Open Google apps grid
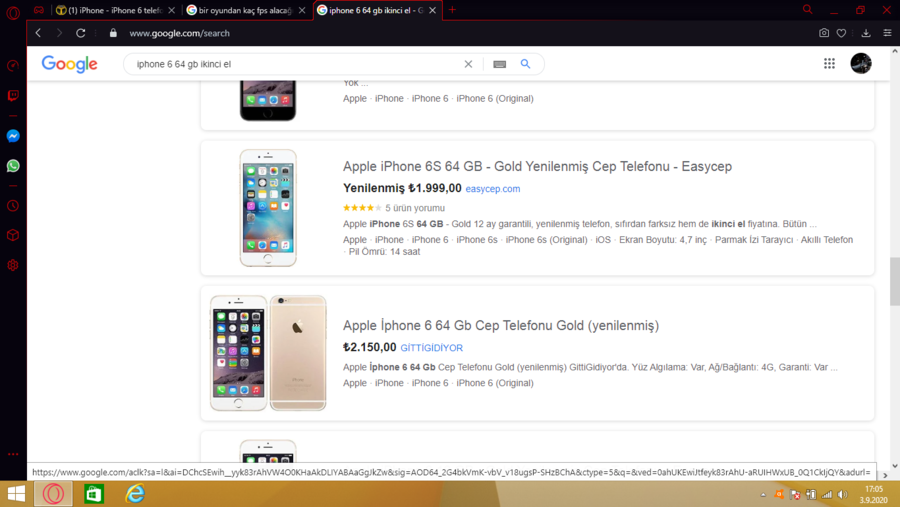Screen dimensions: 900x507 tap(829, 63)
